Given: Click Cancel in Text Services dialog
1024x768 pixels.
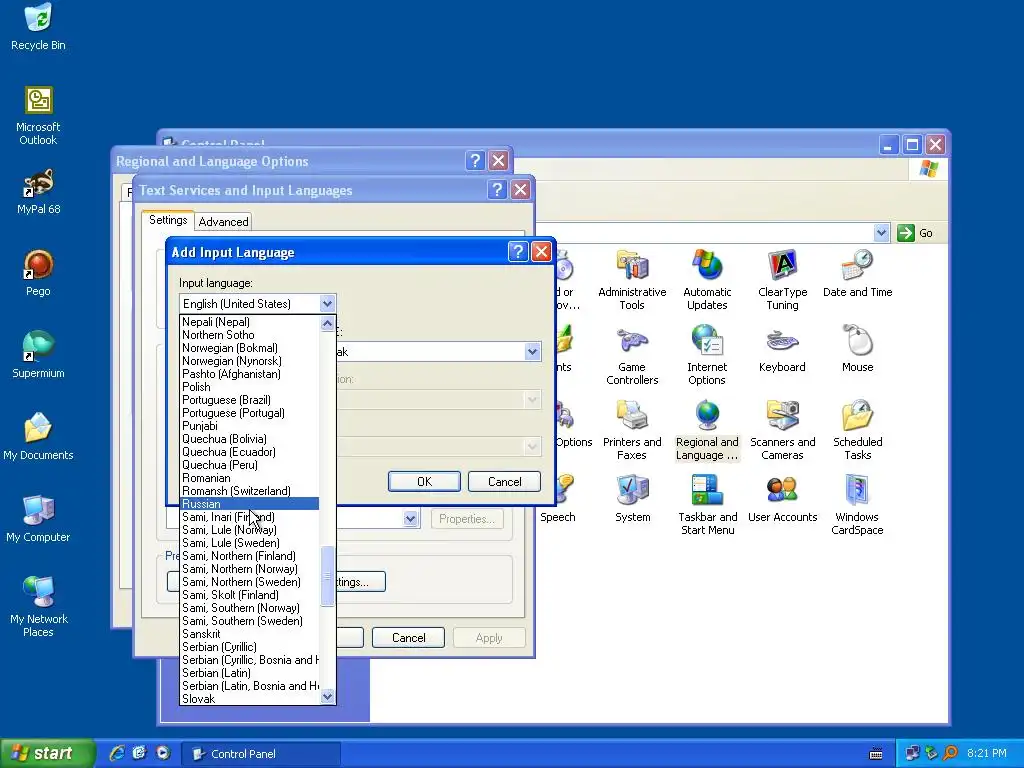Looking at the screenshot, I should 408,637.
